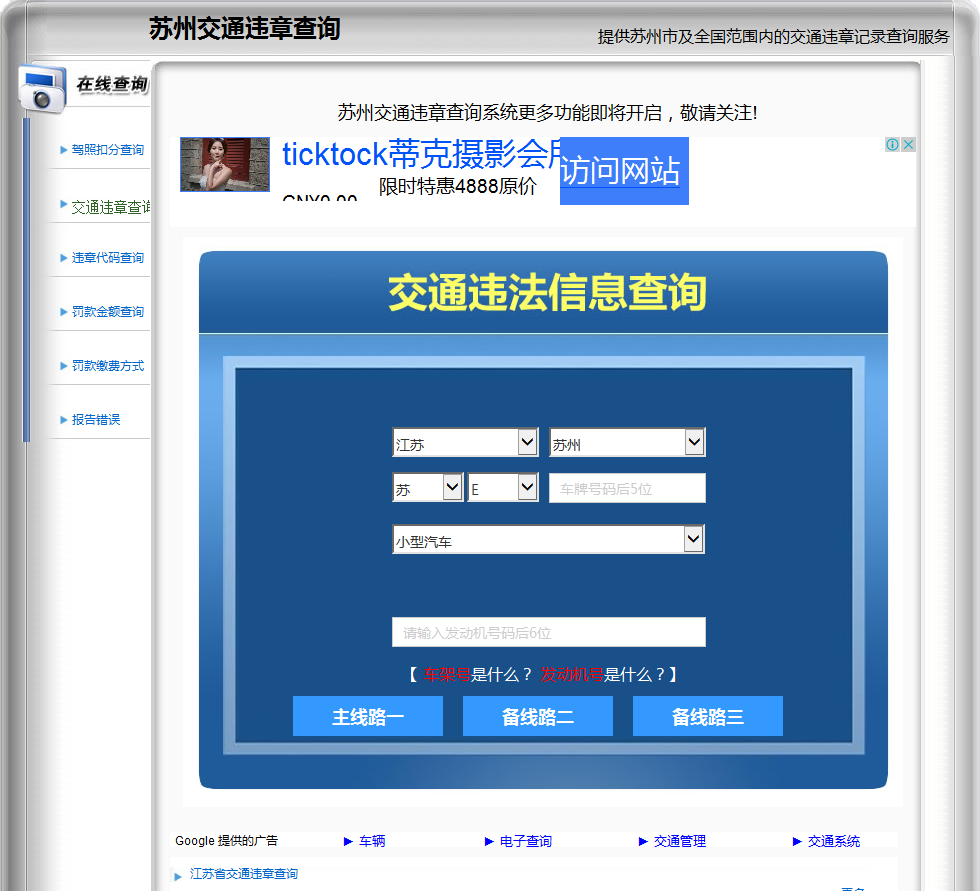
Task: Expand the 苏州 city dropdown
Action: tap(628, 442)
